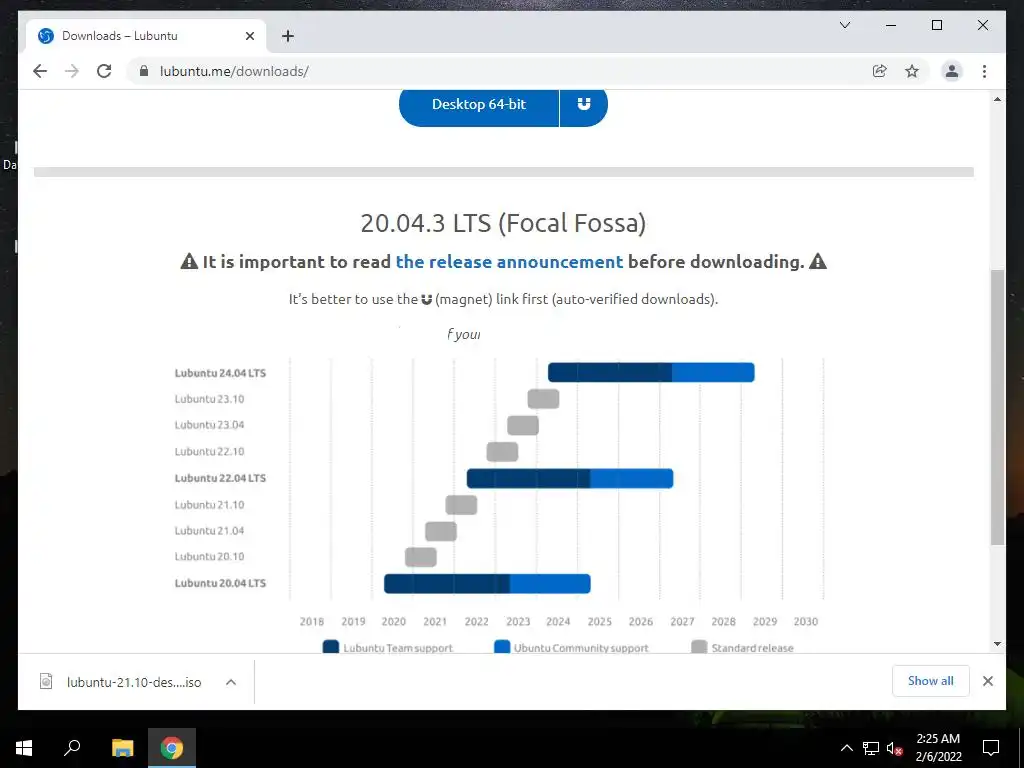The width and height of the screenshot is (1024, 768).
Task: Open the release announcement link
Action: (x=509, y=262)
